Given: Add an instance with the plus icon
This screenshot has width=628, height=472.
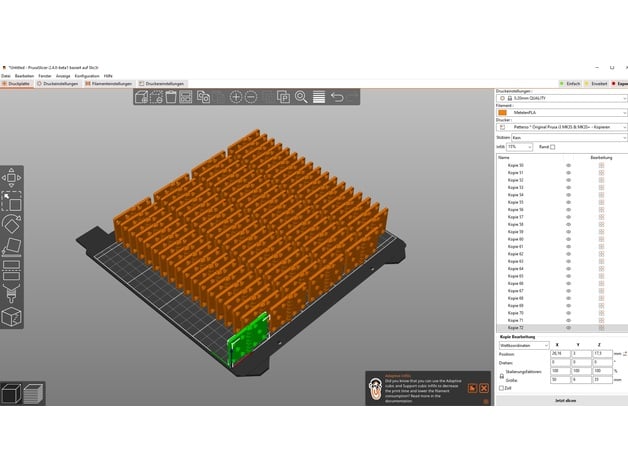Looking at the screenshot, I should [x=236, y=97].
